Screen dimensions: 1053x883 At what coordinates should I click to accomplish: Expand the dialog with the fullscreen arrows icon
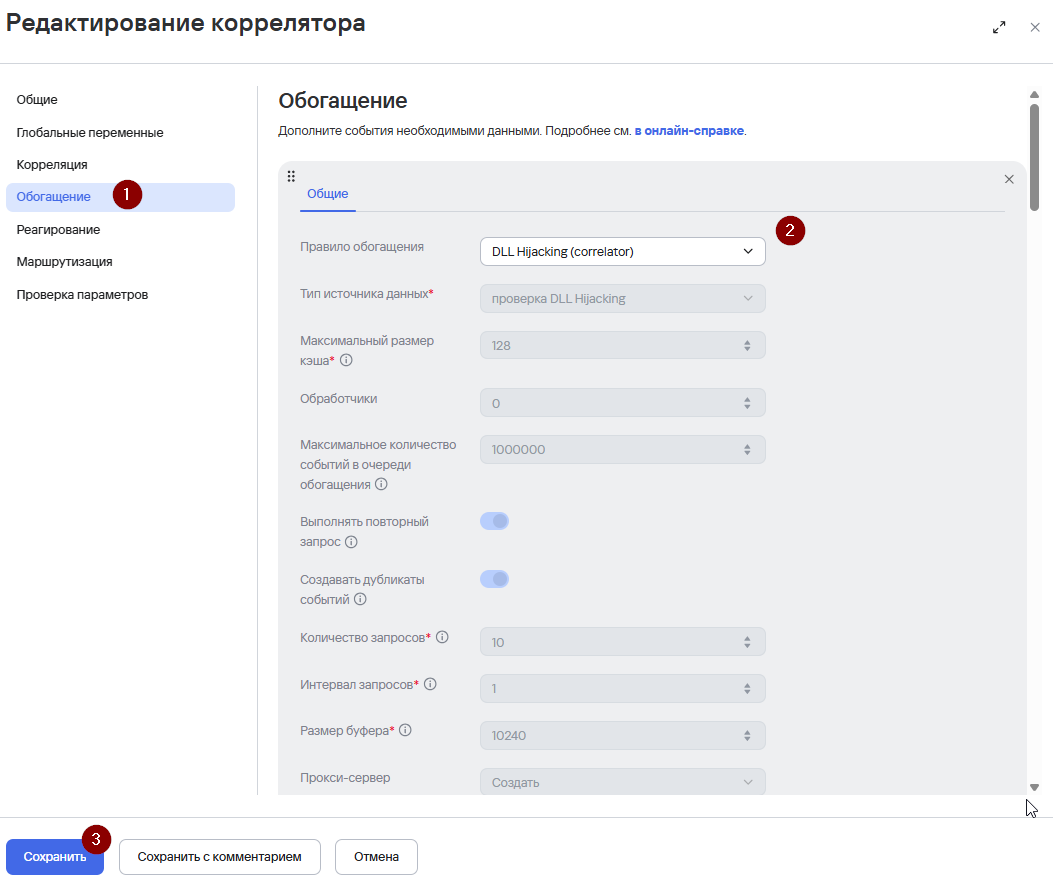click(999, 28)
